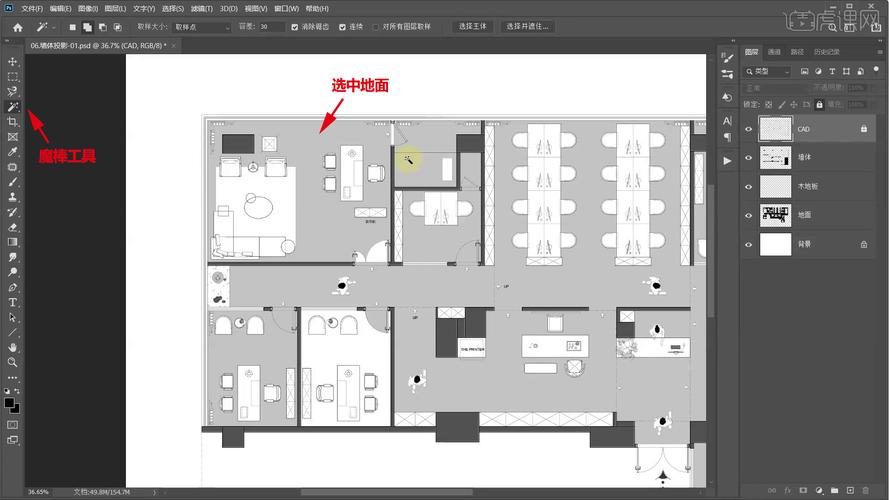889x500 pixels.
Task: Hide the 墙体 layer visibility eye
Action: coord(749,158)
